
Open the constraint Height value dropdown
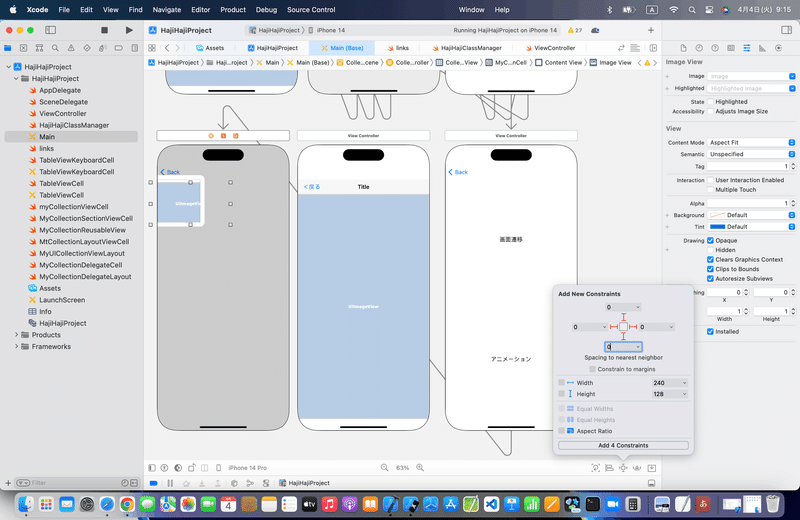684,394
